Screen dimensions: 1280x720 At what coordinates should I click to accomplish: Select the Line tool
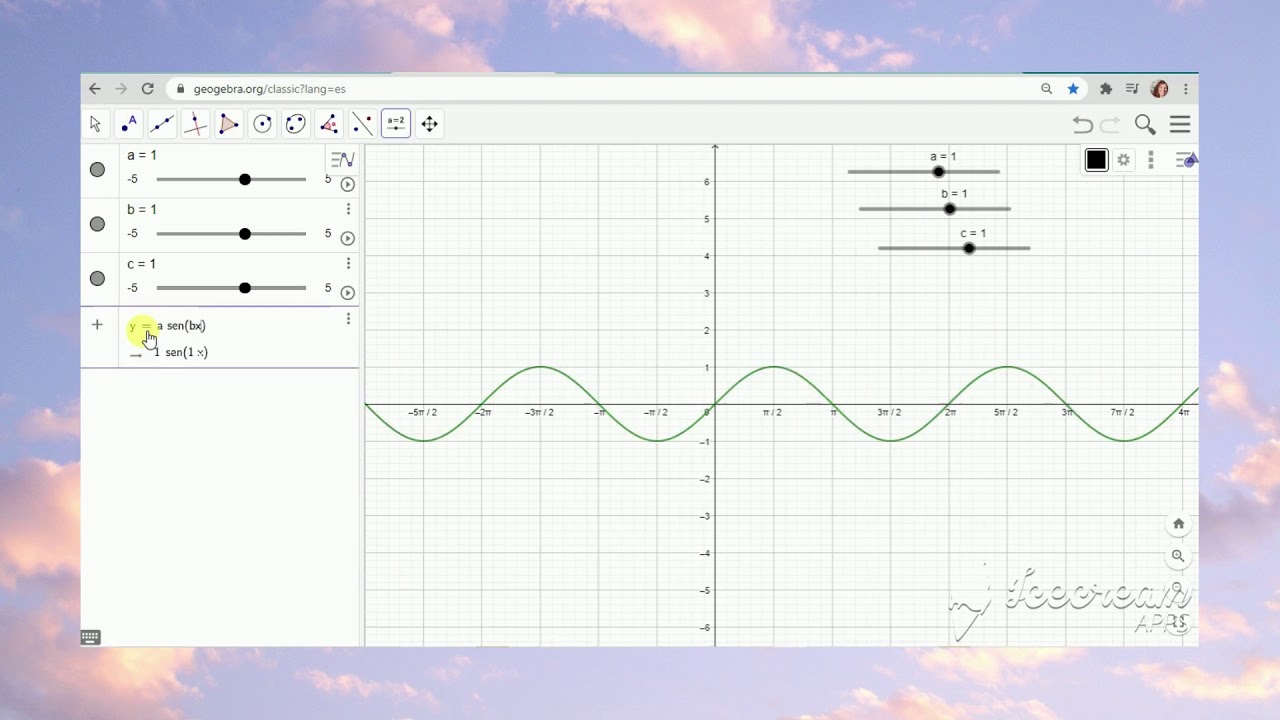coord(162,124)
